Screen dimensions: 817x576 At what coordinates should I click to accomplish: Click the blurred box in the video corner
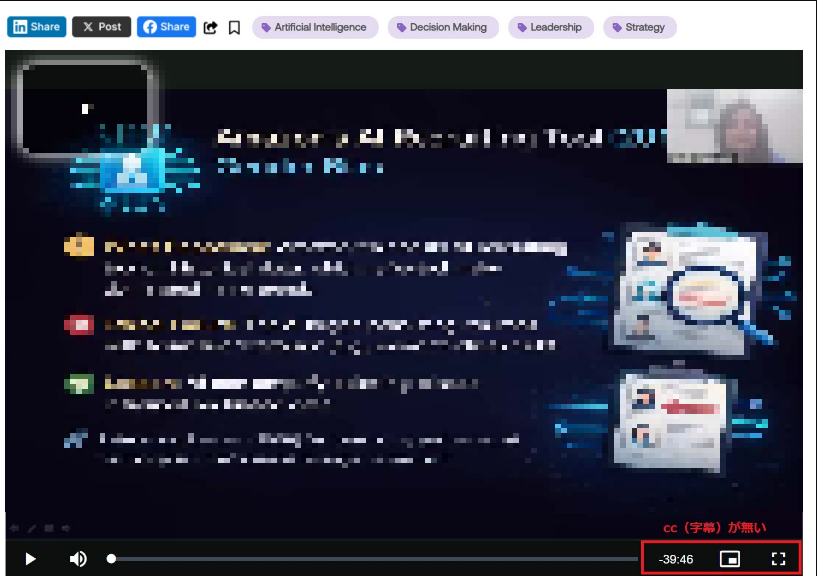86,109
